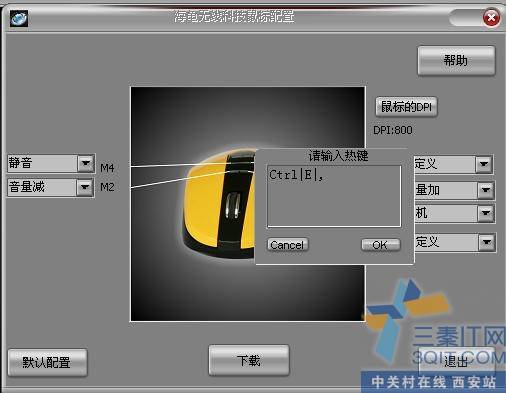This screenshot has height=393, width=506.
Task: Cancel the hotkey input dialog
Action: pos(287,245)
